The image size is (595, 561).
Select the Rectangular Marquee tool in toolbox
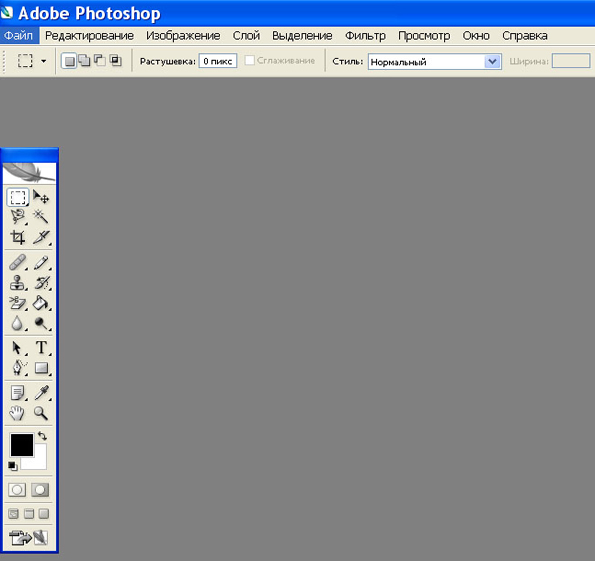[17, 197]
